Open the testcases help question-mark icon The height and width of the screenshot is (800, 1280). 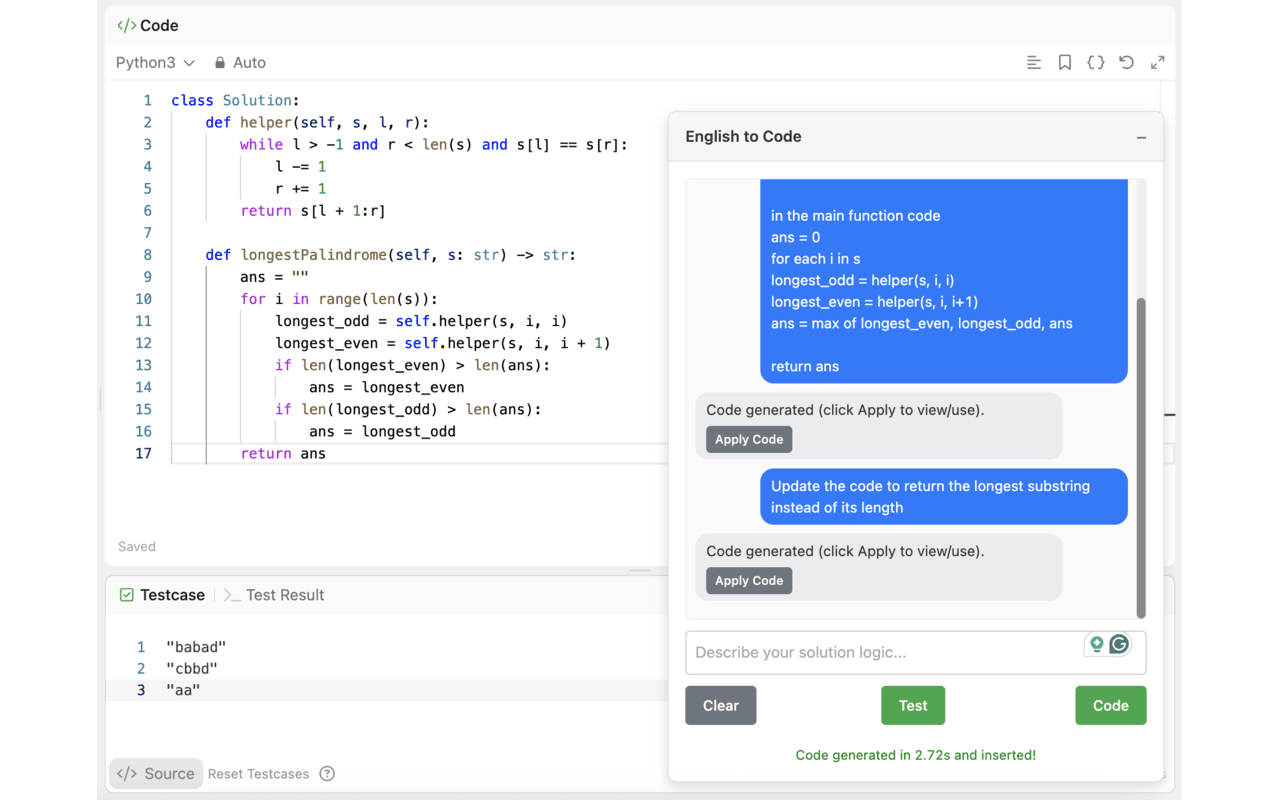[327, 774]
